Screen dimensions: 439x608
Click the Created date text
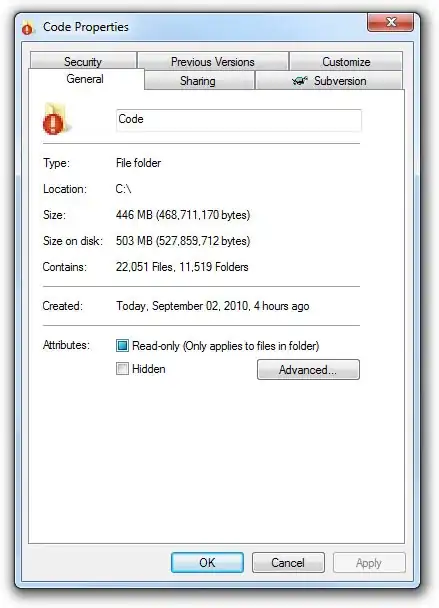pos(213,306)
